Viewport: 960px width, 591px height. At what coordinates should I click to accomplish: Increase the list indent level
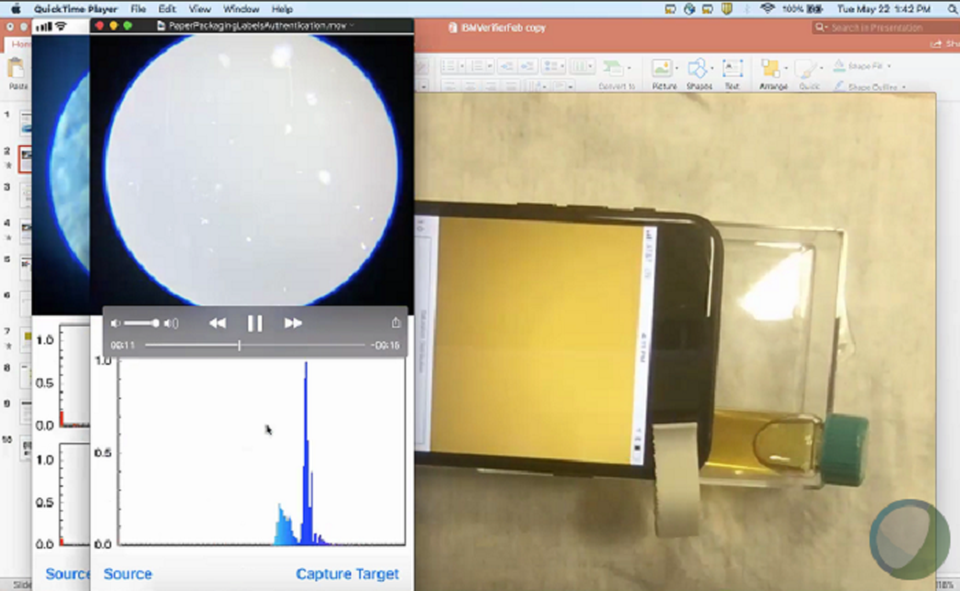point(527,66)
